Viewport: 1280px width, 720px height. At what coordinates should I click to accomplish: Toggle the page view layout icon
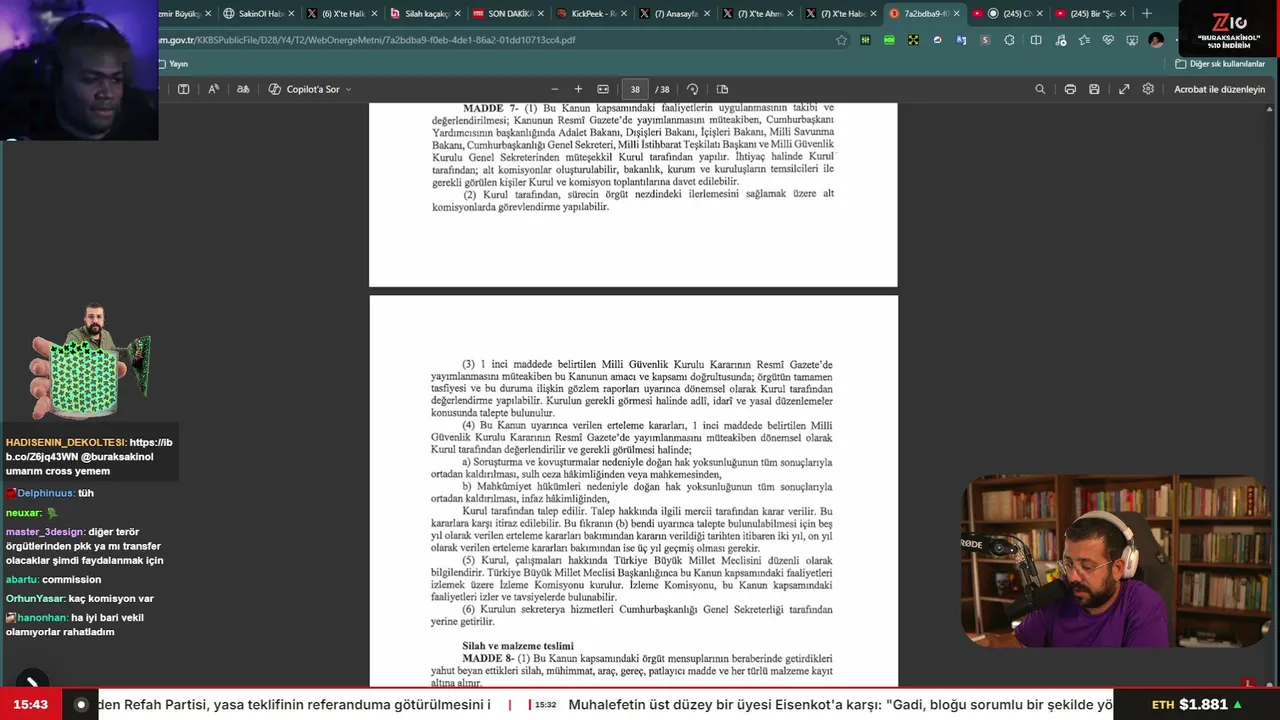pyautogui.click(x=722, y=89)
